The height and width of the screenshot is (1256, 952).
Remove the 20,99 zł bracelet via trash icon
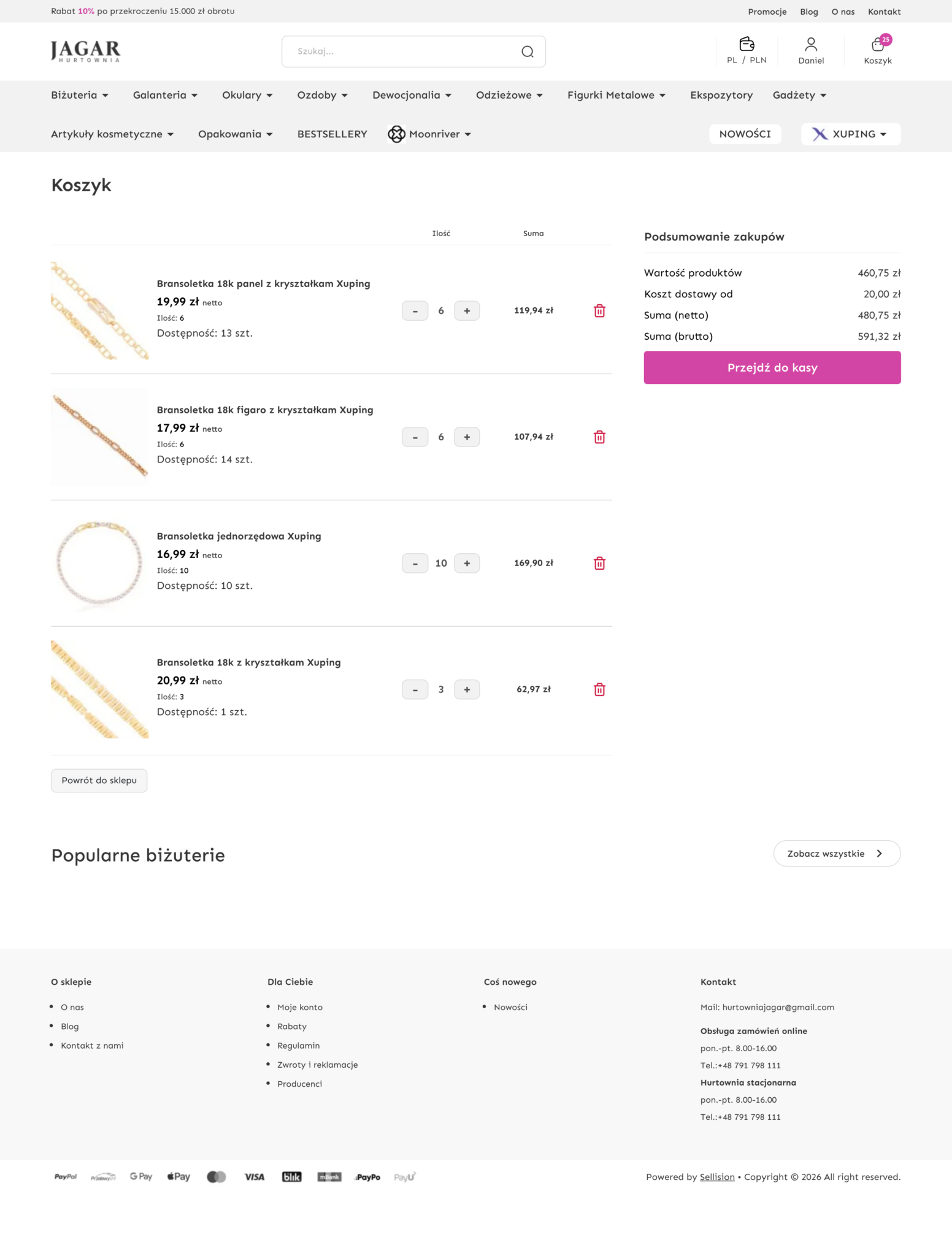(x=599, y=690)
